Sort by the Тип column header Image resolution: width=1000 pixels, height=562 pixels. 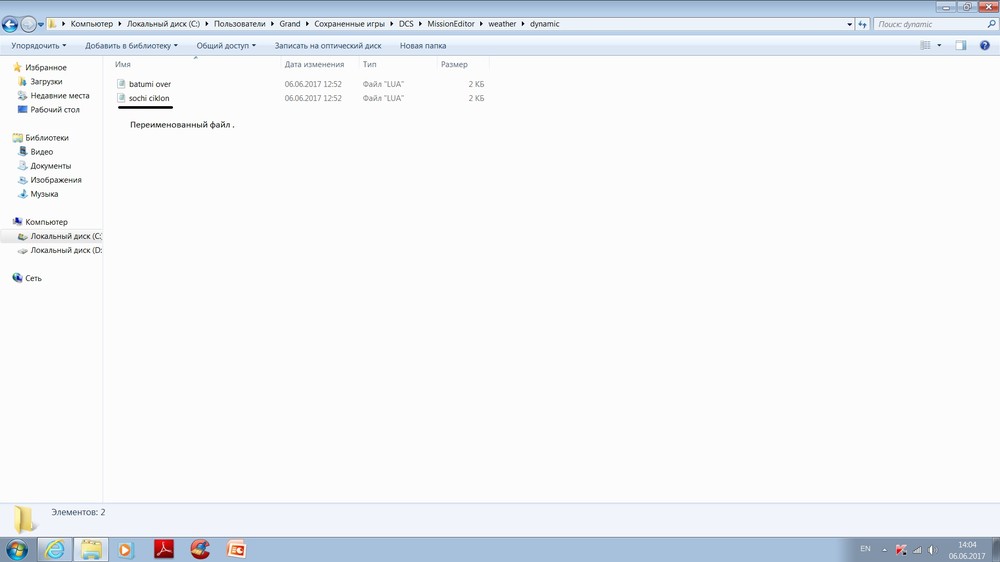(x=369, y=64)
